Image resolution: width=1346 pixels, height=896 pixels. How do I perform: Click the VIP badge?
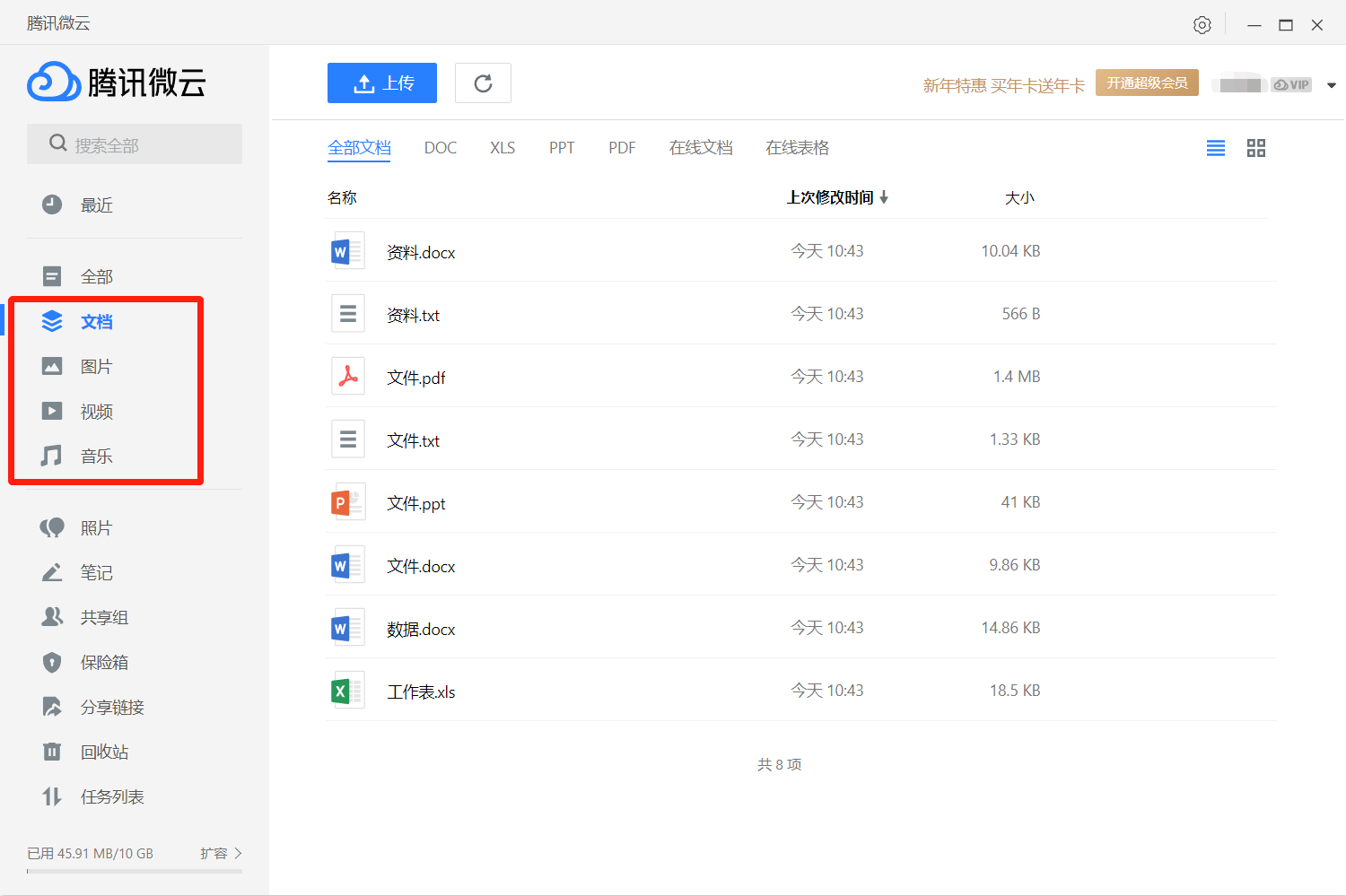[1291, 84]
